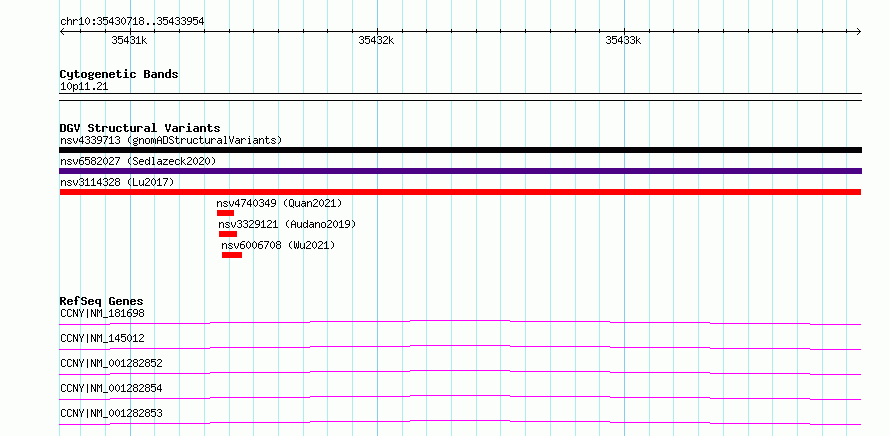Click the magenta intron line under CCNY|NM_145012
The width and height of the screenshot is (890, 436).
(460, 347)
